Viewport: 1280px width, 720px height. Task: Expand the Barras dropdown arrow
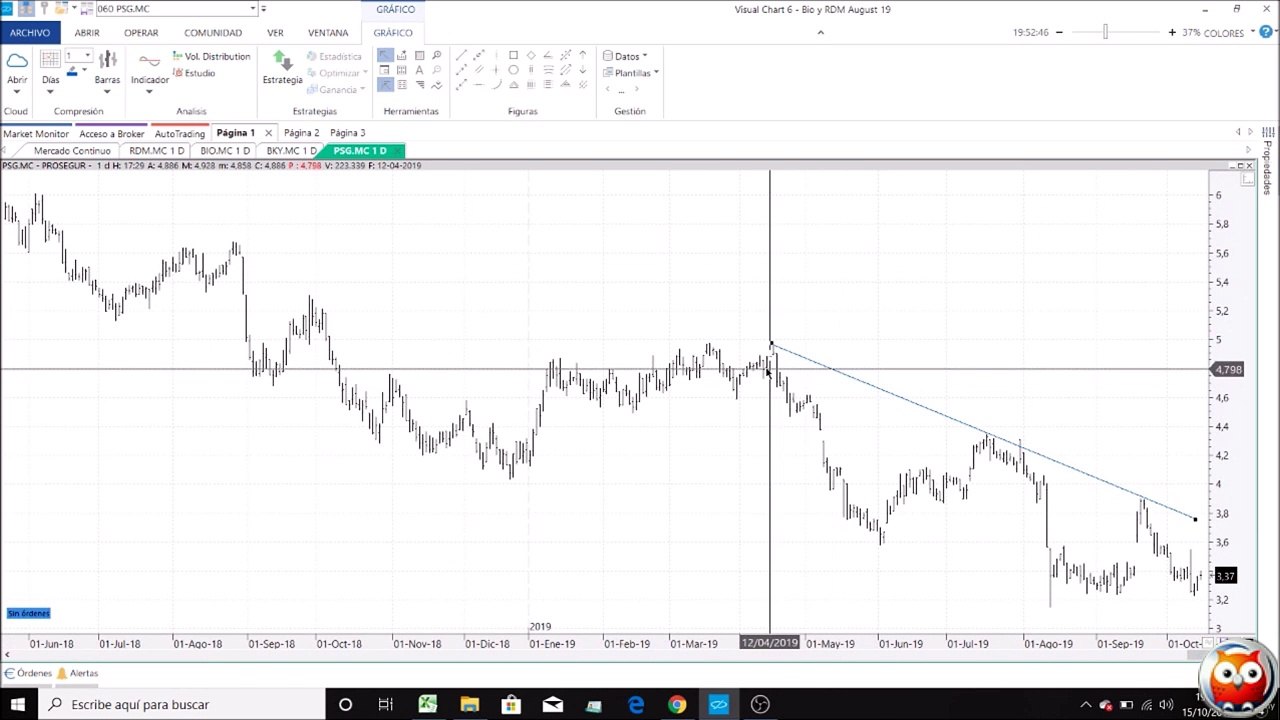pos(107,92)
